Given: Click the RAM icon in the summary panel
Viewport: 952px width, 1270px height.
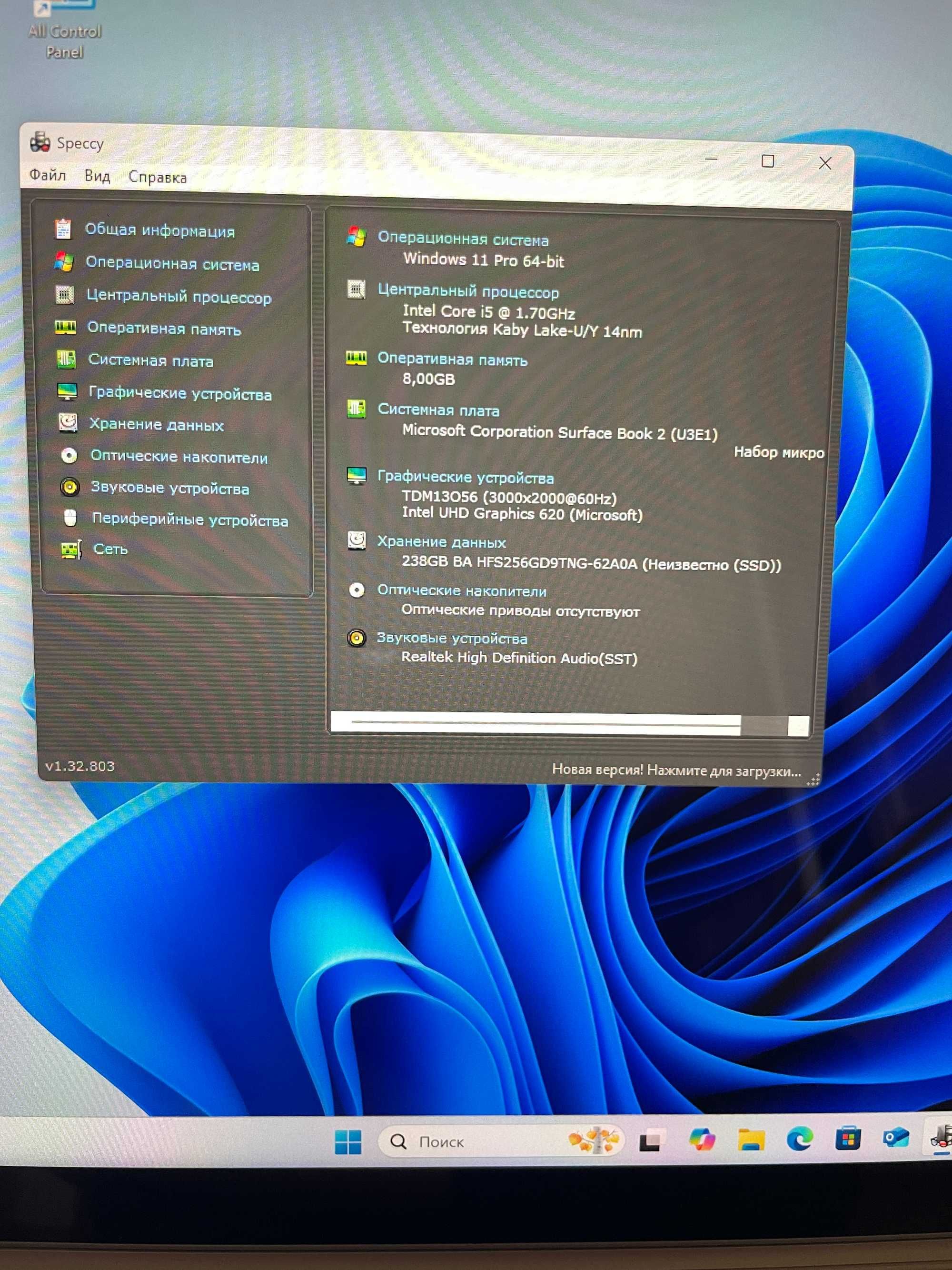Looking at the screenshot, I should click(357, 358).
